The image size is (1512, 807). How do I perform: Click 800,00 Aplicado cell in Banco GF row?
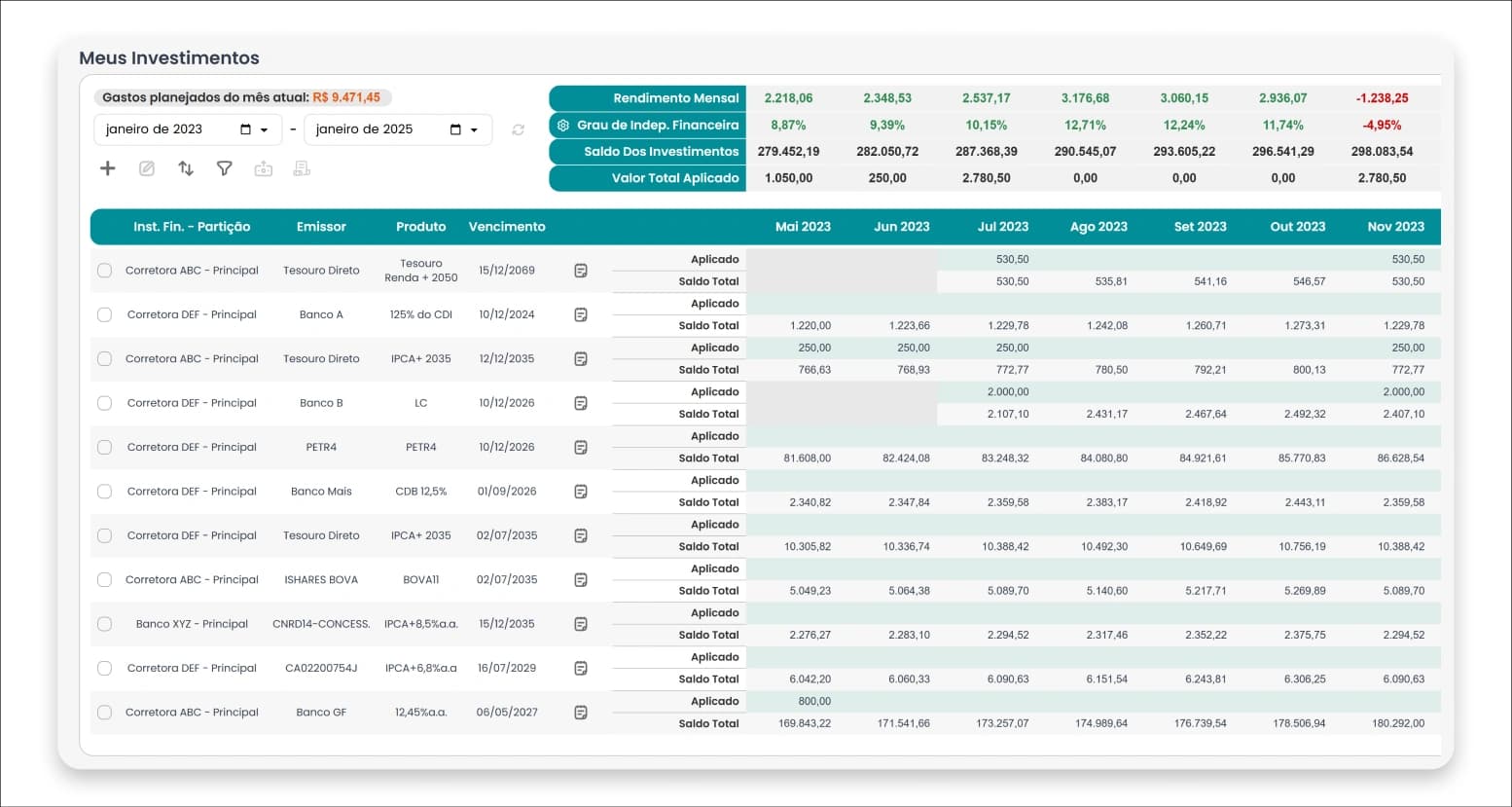tap(814, 701)
